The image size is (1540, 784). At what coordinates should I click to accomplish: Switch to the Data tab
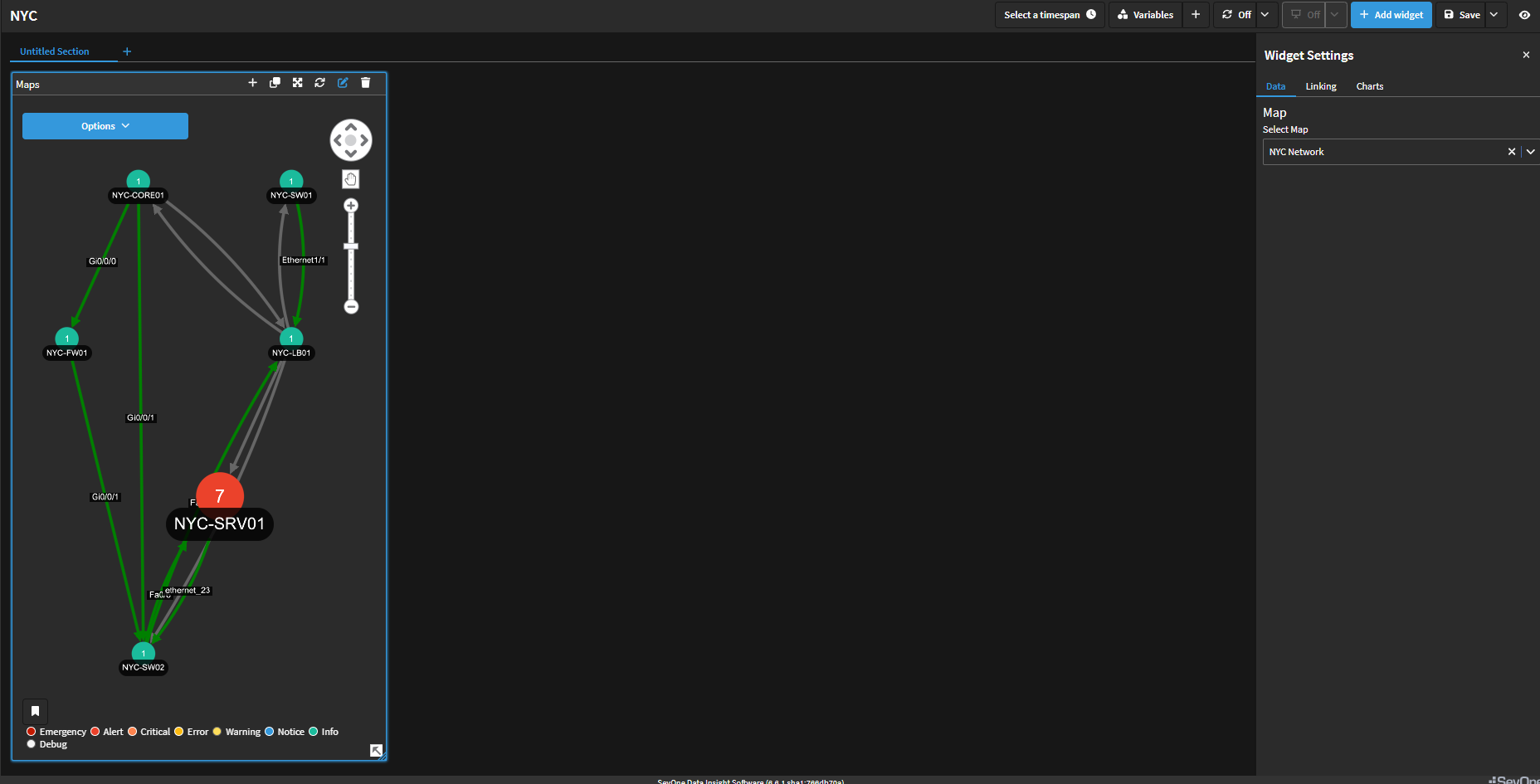tap(1275, 86)
